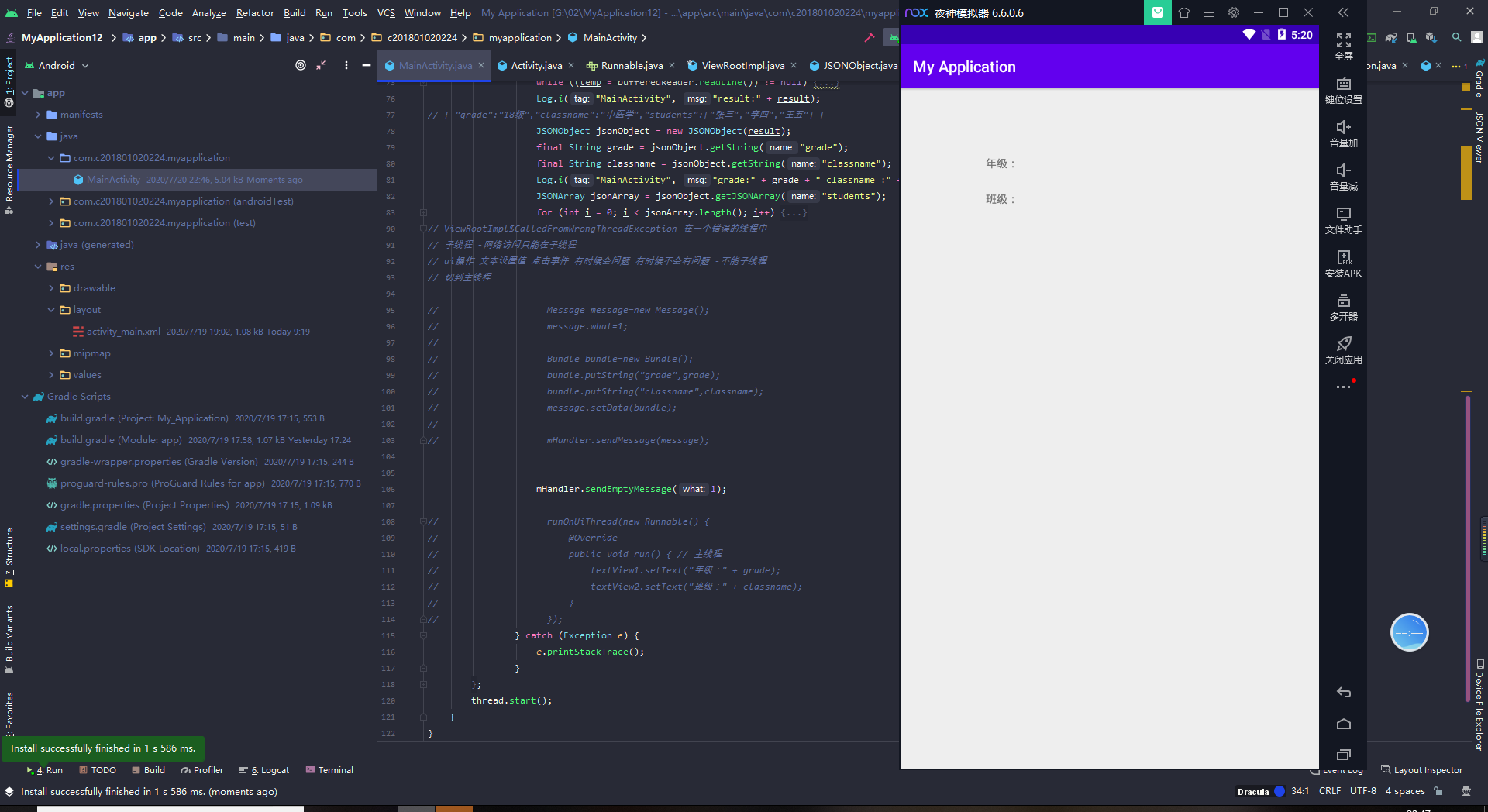Select activity_main.xml in the project tree
The width and height of the screenshot is (1488, 812).
point(124,331)
